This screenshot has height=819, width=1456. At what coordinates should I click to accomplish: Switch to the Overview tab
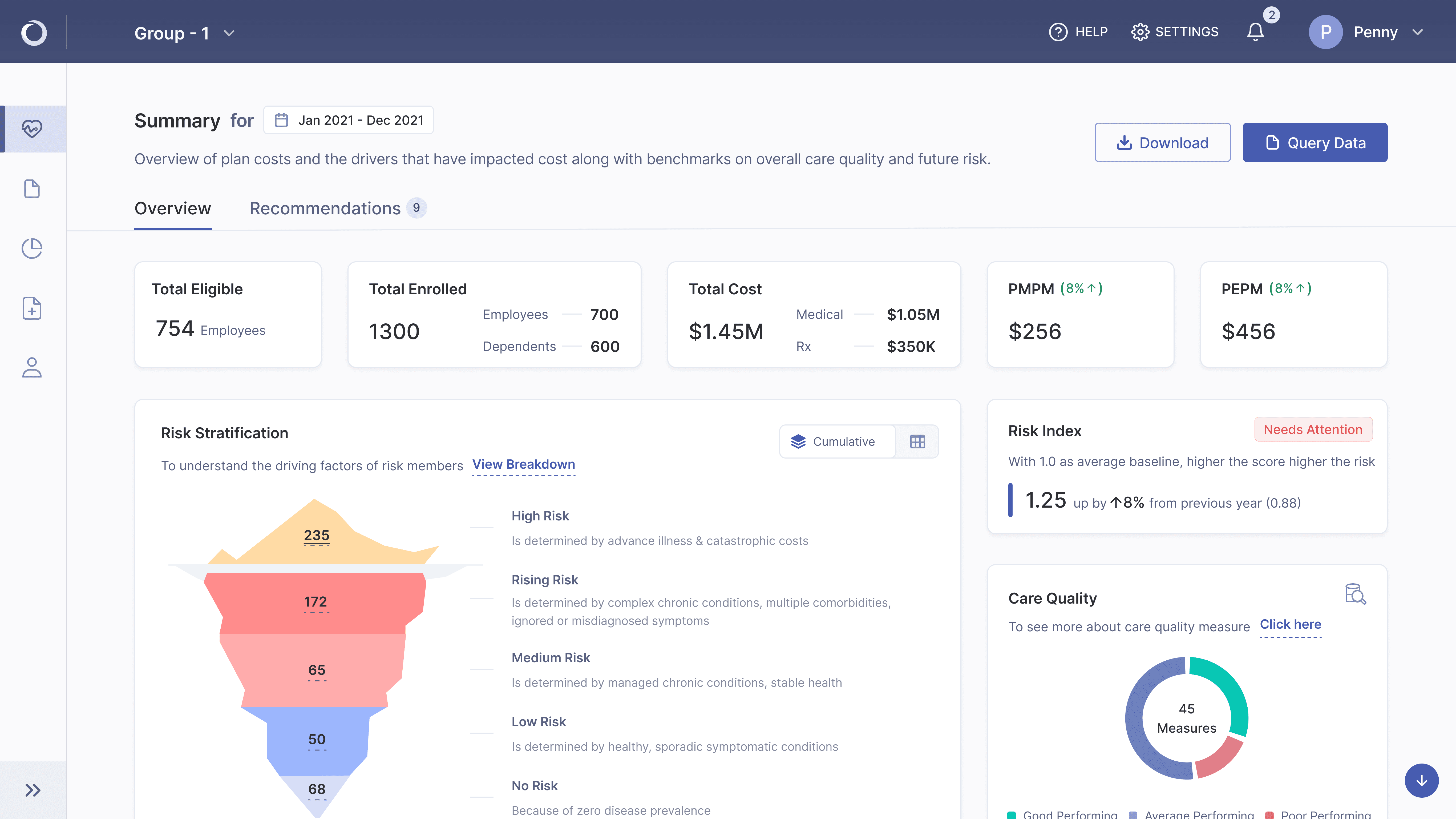[173, 208]
